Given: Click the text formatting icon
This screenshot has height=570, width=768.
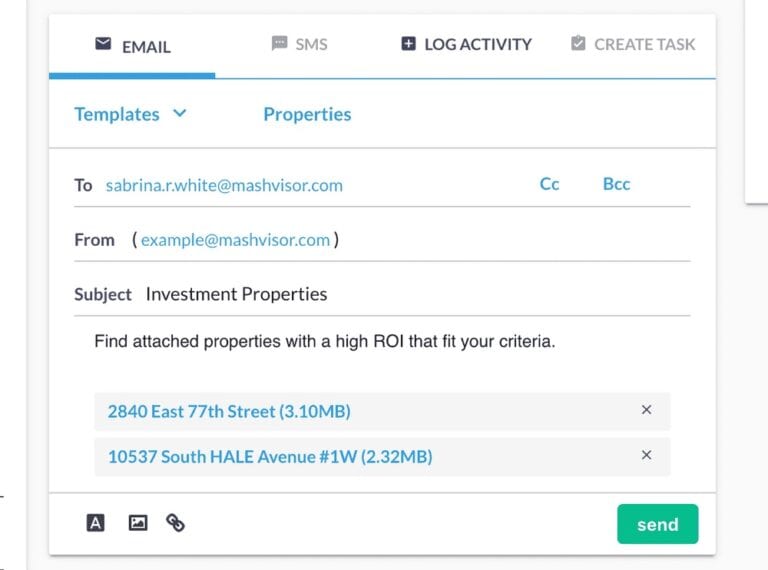Looking at the screenshot, I should [96, 522].
